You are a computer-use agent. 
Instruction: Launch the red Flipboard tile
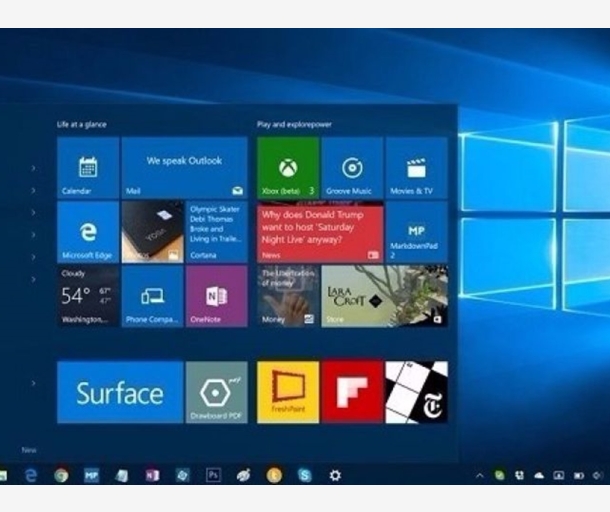point(352,392)
